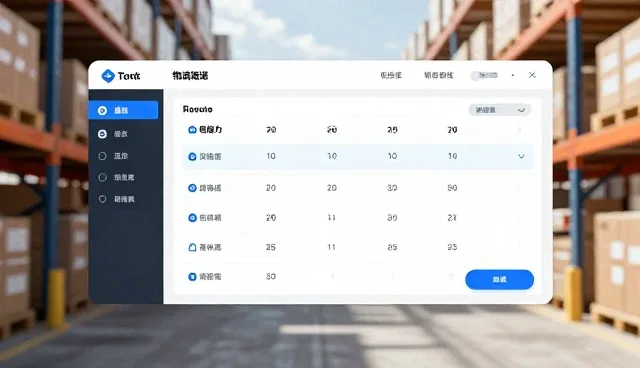The image size is (640, 368).
Task: Click the first bold number in the top row
Action: point(271,130)
